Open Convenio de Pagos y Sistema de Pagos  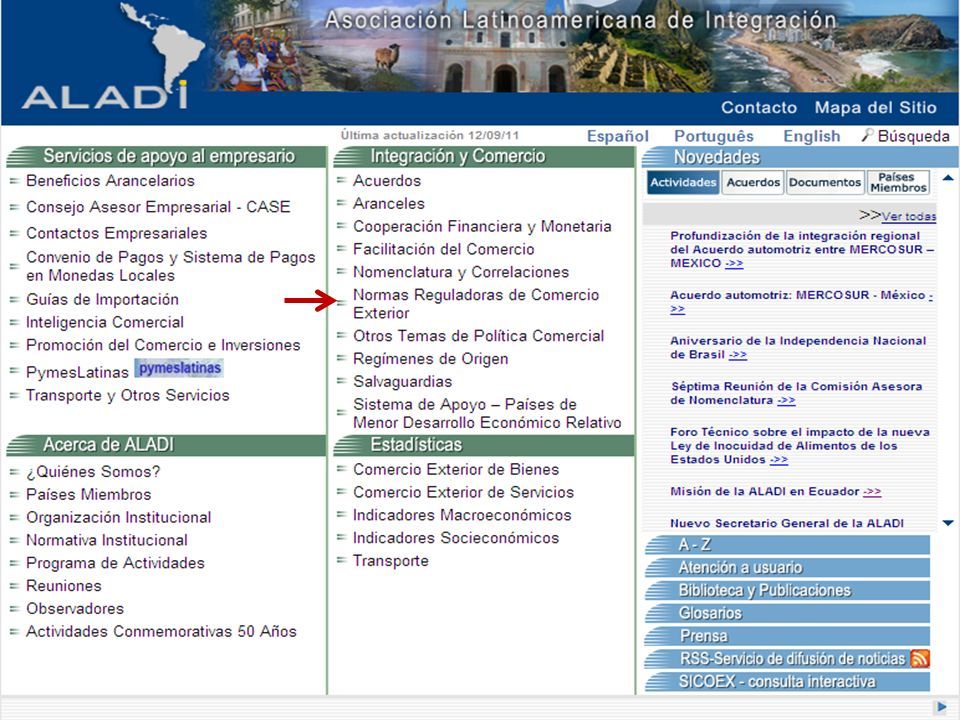170,266
